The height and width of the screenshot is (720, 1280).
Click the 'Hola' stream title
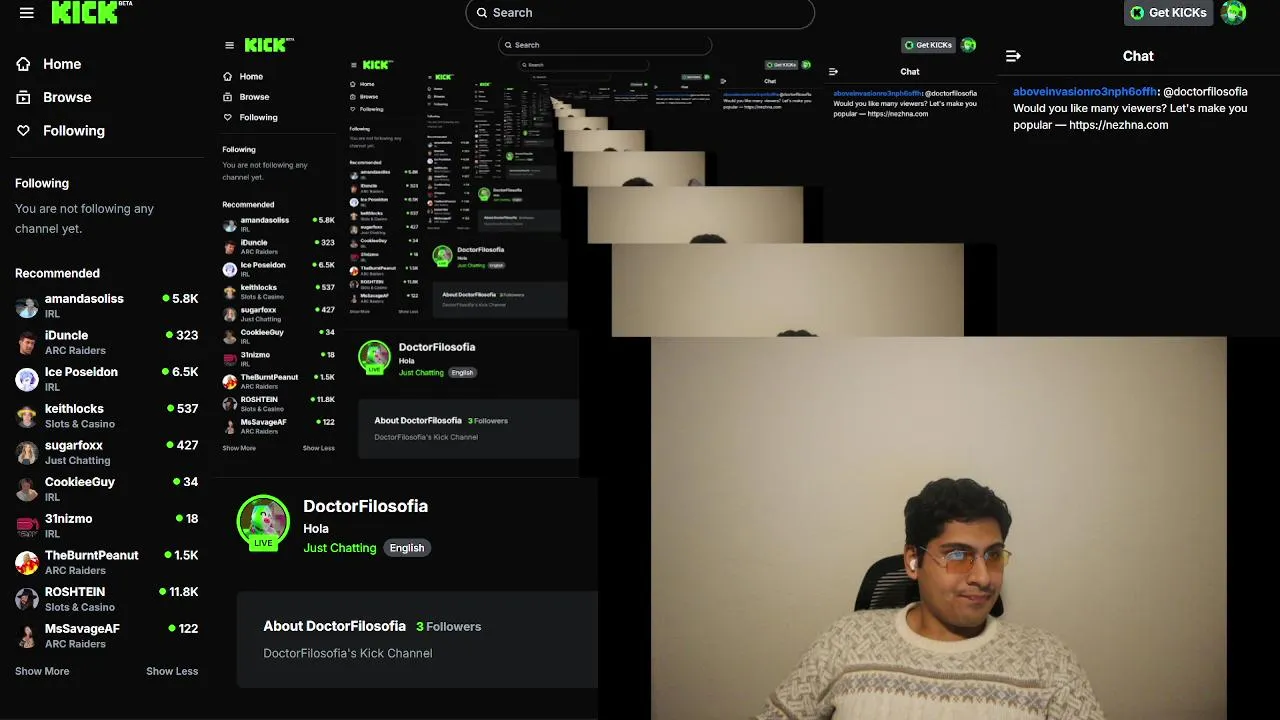[316, 529]
